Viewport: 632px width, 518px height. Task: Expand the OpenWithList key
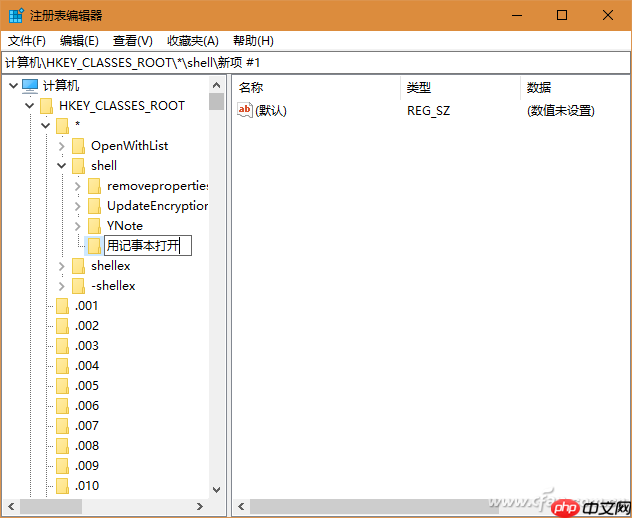(x=62, y=146)
